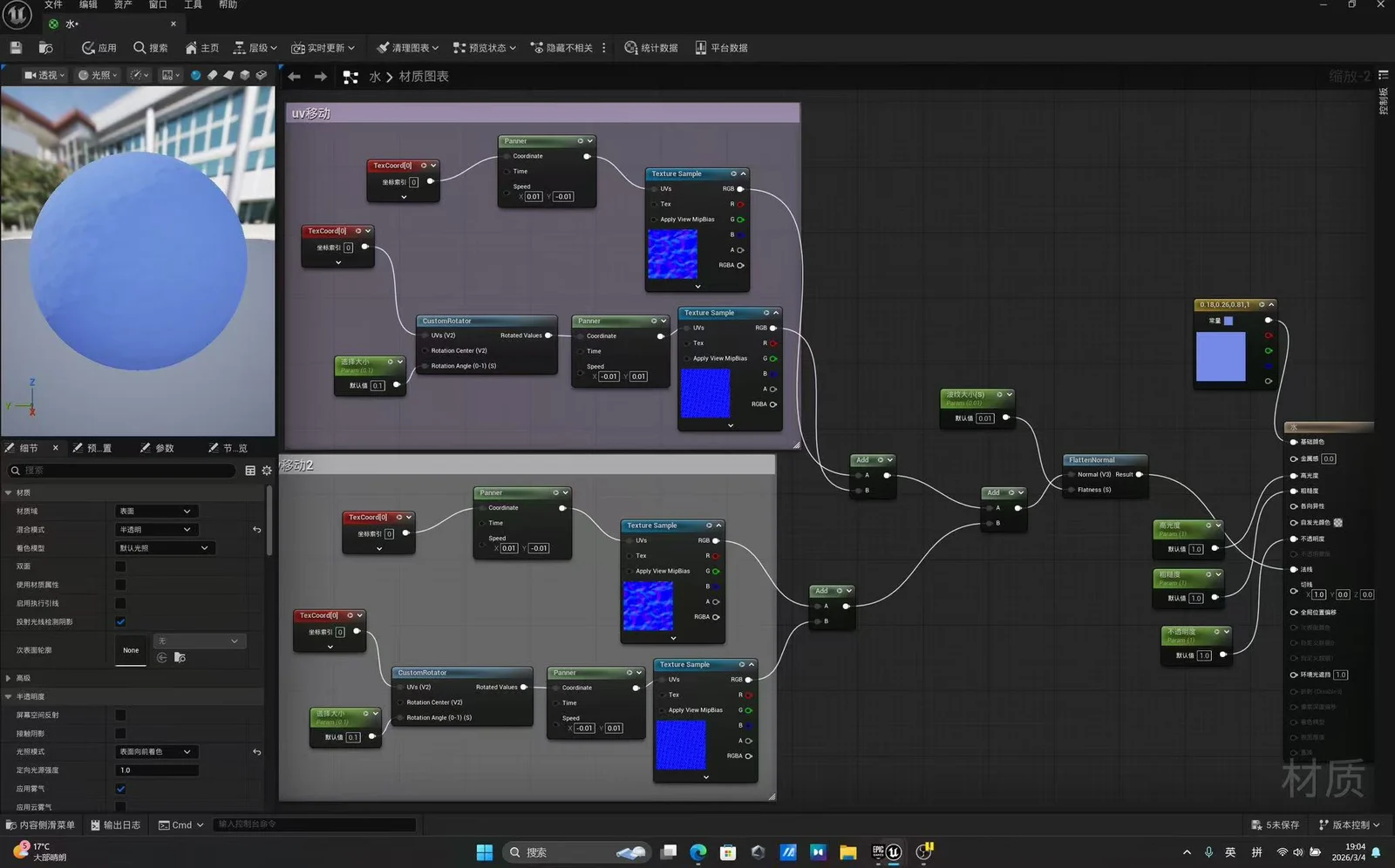1395x868 pixels.
Task: Open details panel settings gear
Action: pyautogui.click(x=267, y=471)
